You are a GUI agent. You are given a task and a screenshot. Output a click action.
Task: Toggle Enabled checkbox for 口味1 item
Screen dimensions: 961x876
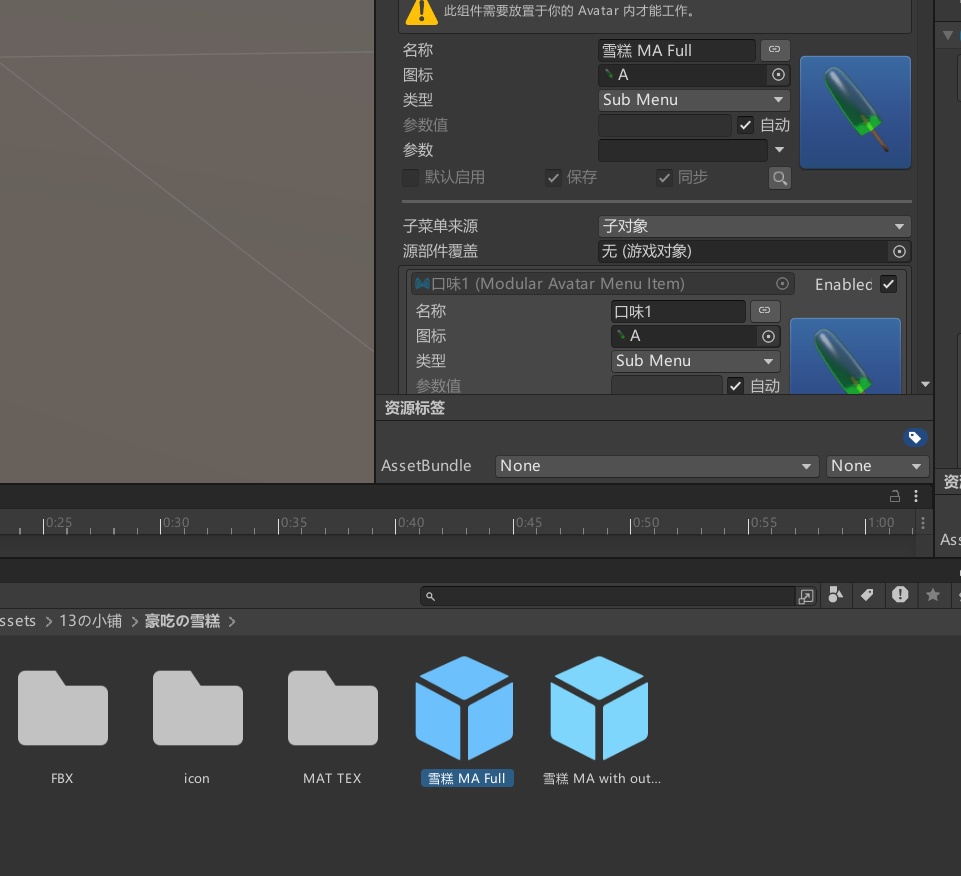pos(888,284)
